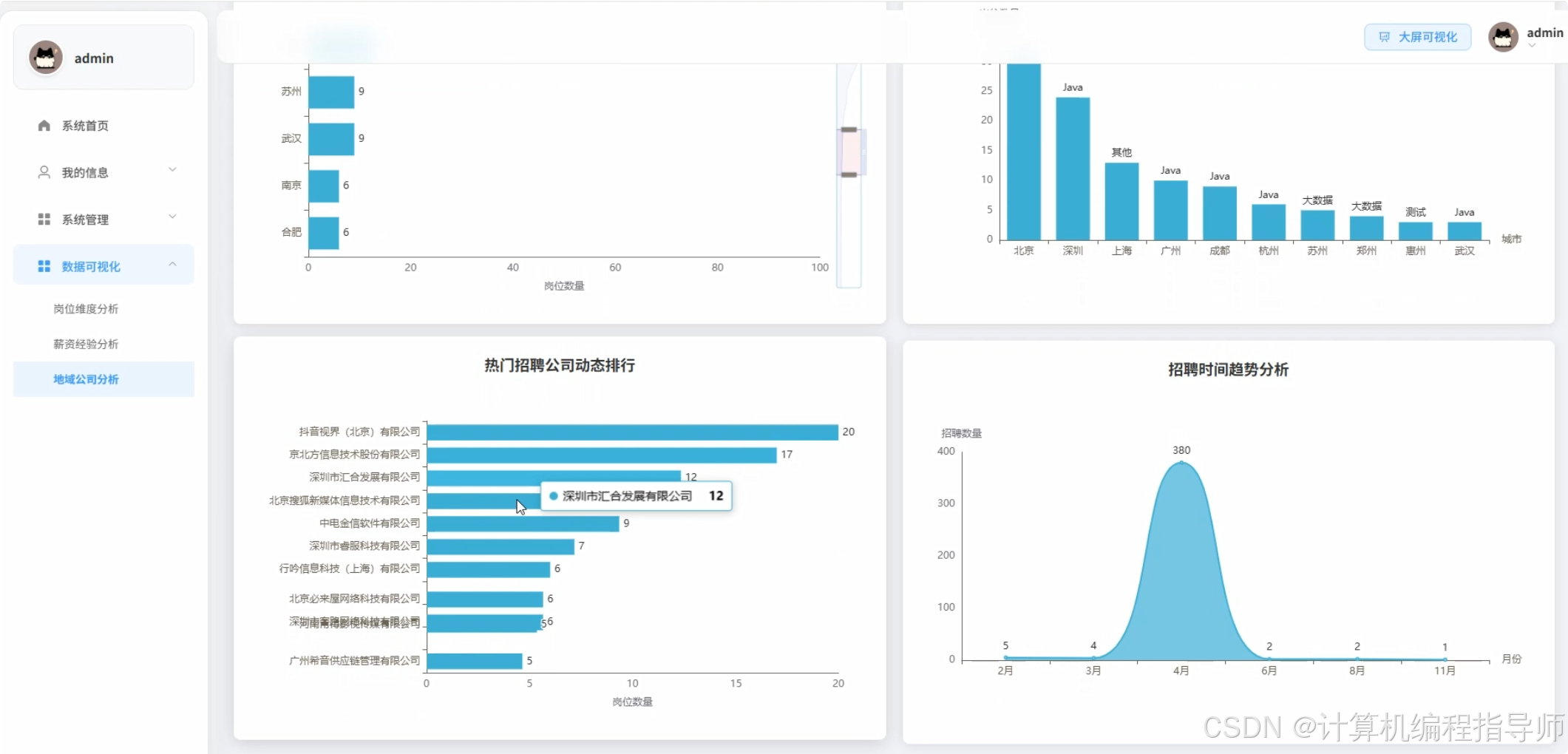This screenshot has height=754, width=1568.
Task: Click the 11月 data point valued 1
Action: (x=1445, y=659)
